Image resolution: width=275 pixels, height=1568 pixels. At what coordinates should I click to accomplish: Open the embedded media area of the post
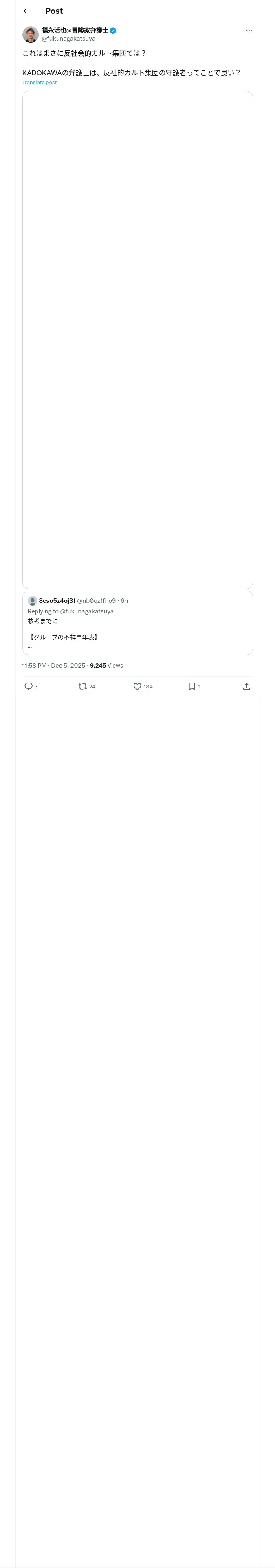(137, 339)
